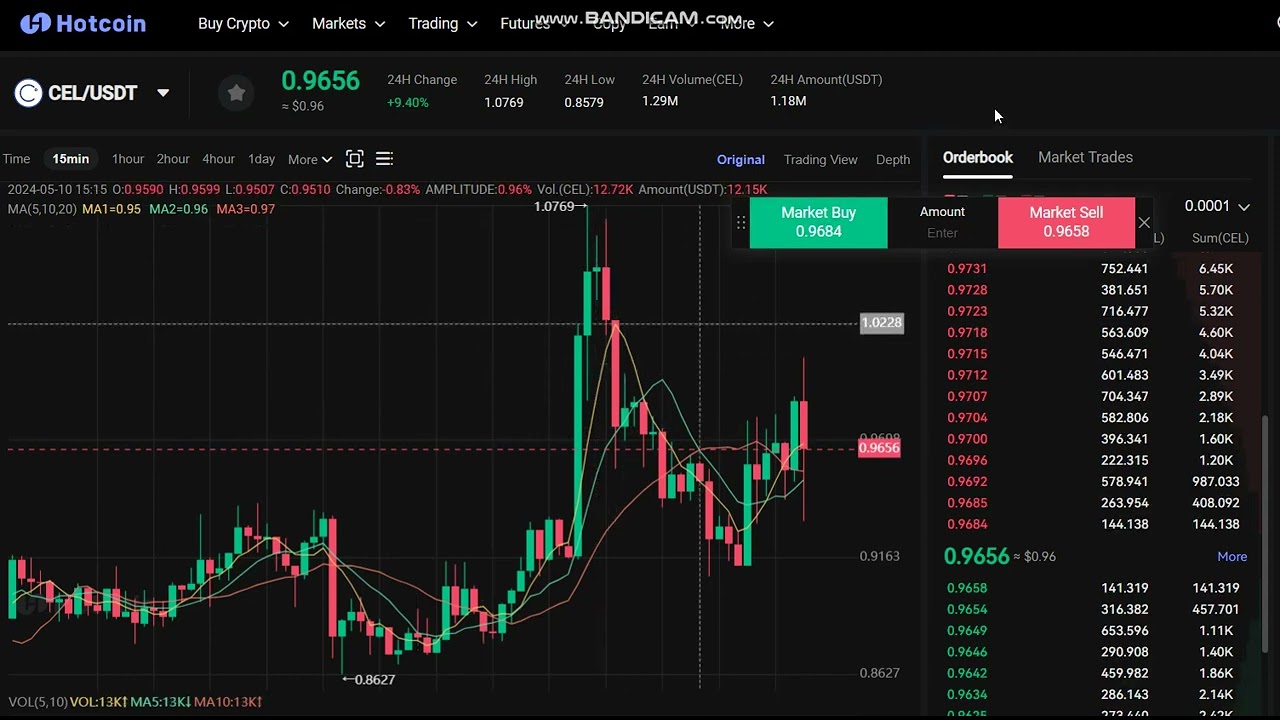
Task: Select ask price 0.9728 in orderbook
Action: [967, 290]
